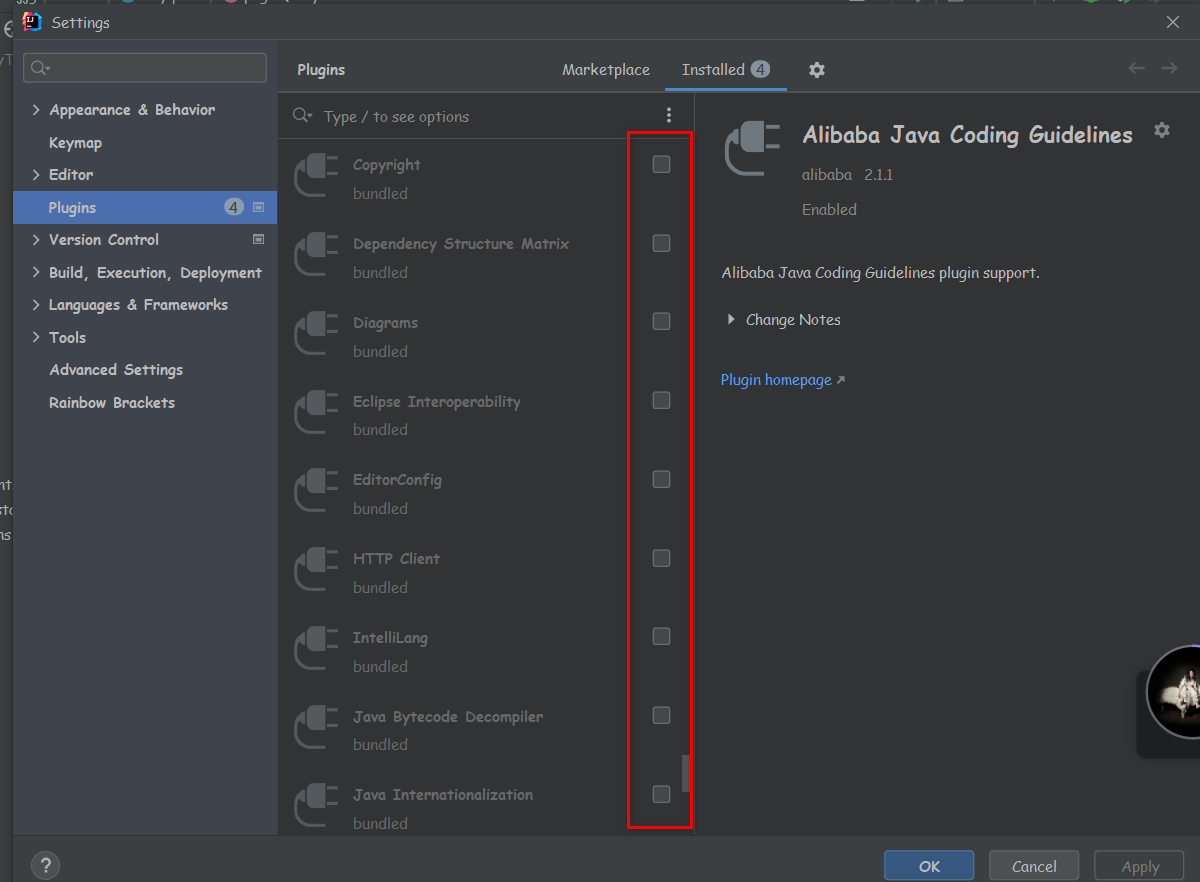Open Advanced Settings page

pyautogui.click(x=116, y=370)
